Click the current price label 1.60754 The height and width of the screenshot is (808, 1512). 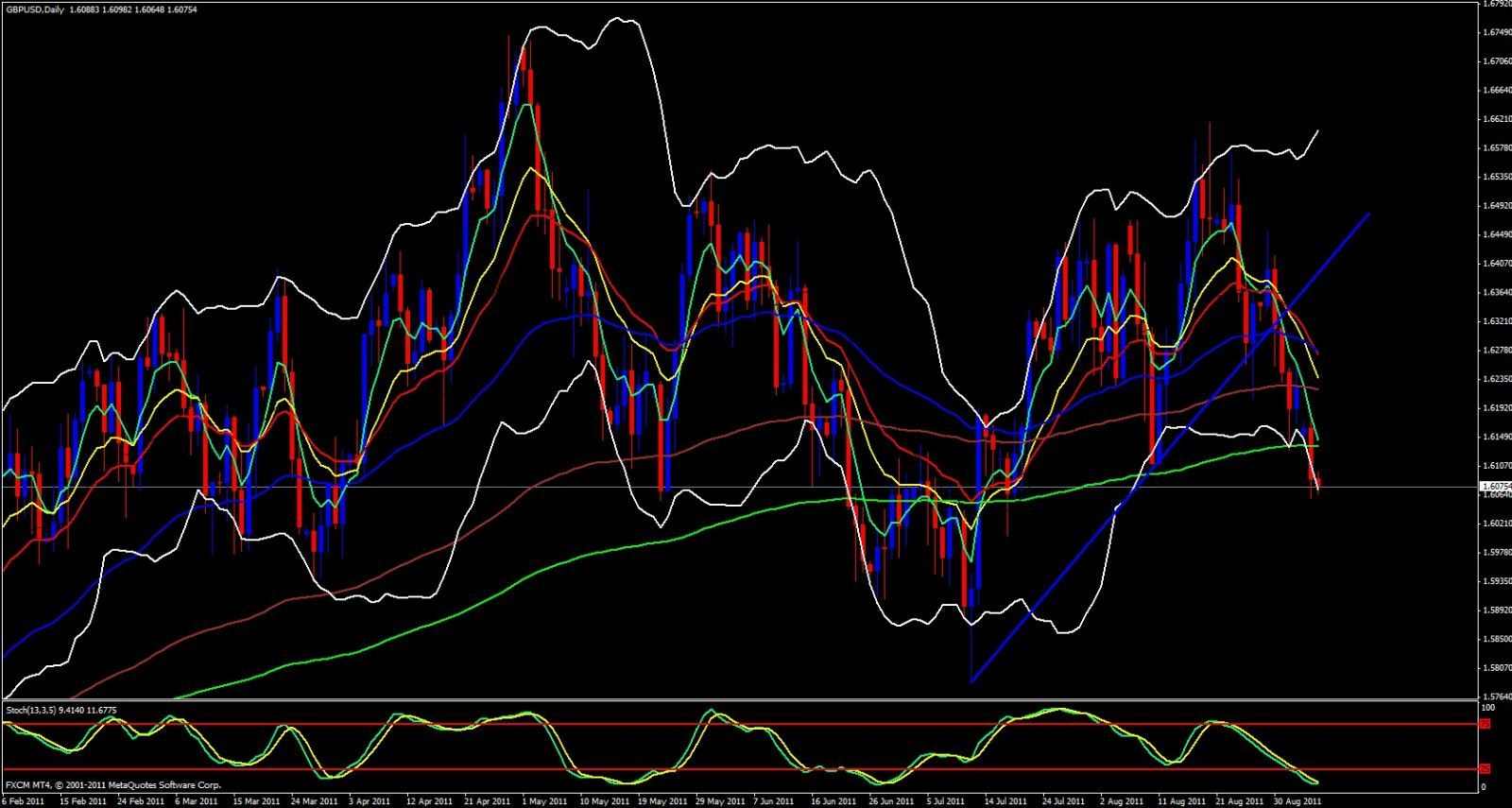click(1496, 487)
